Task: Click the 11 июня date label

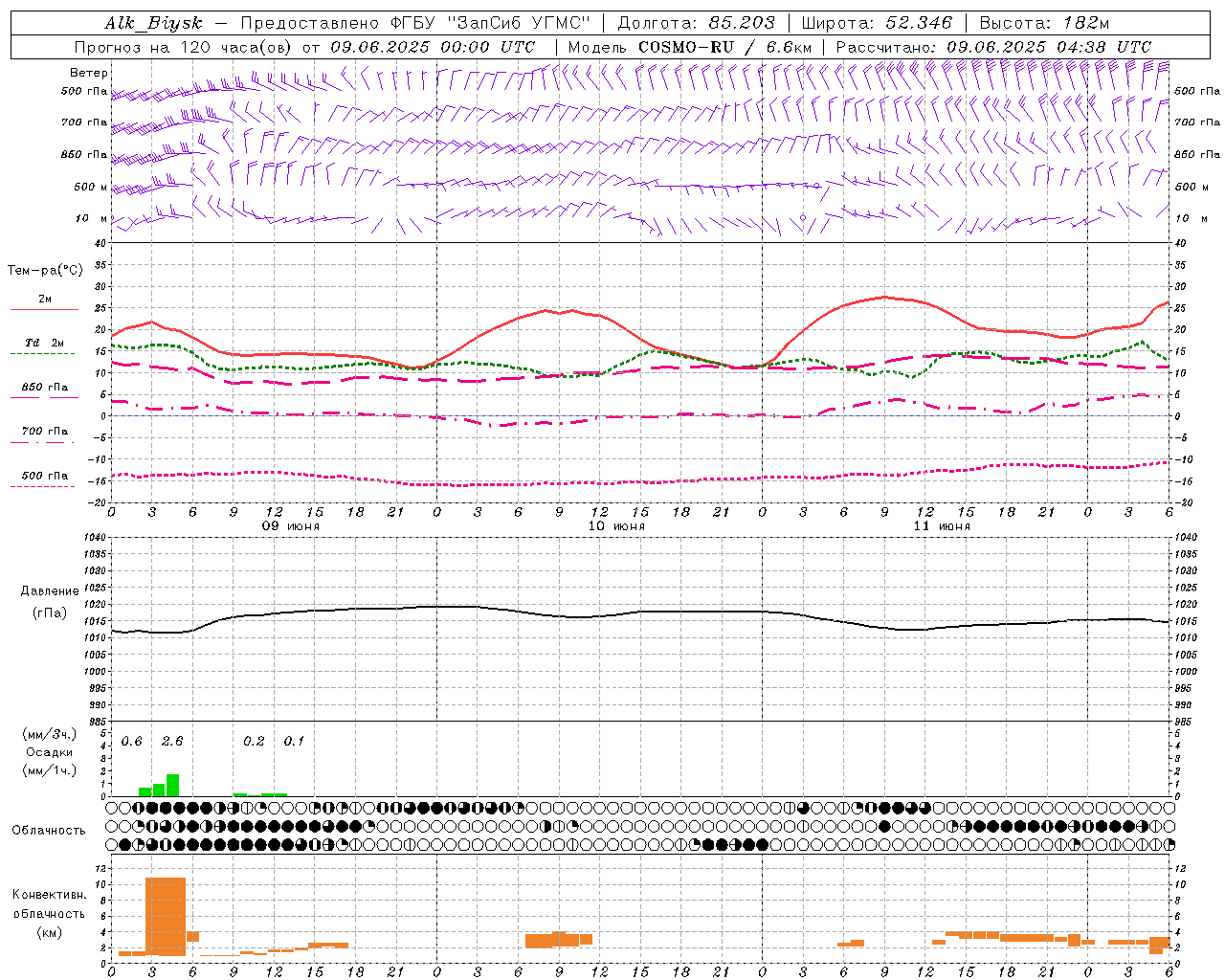Action: point(942,526)
